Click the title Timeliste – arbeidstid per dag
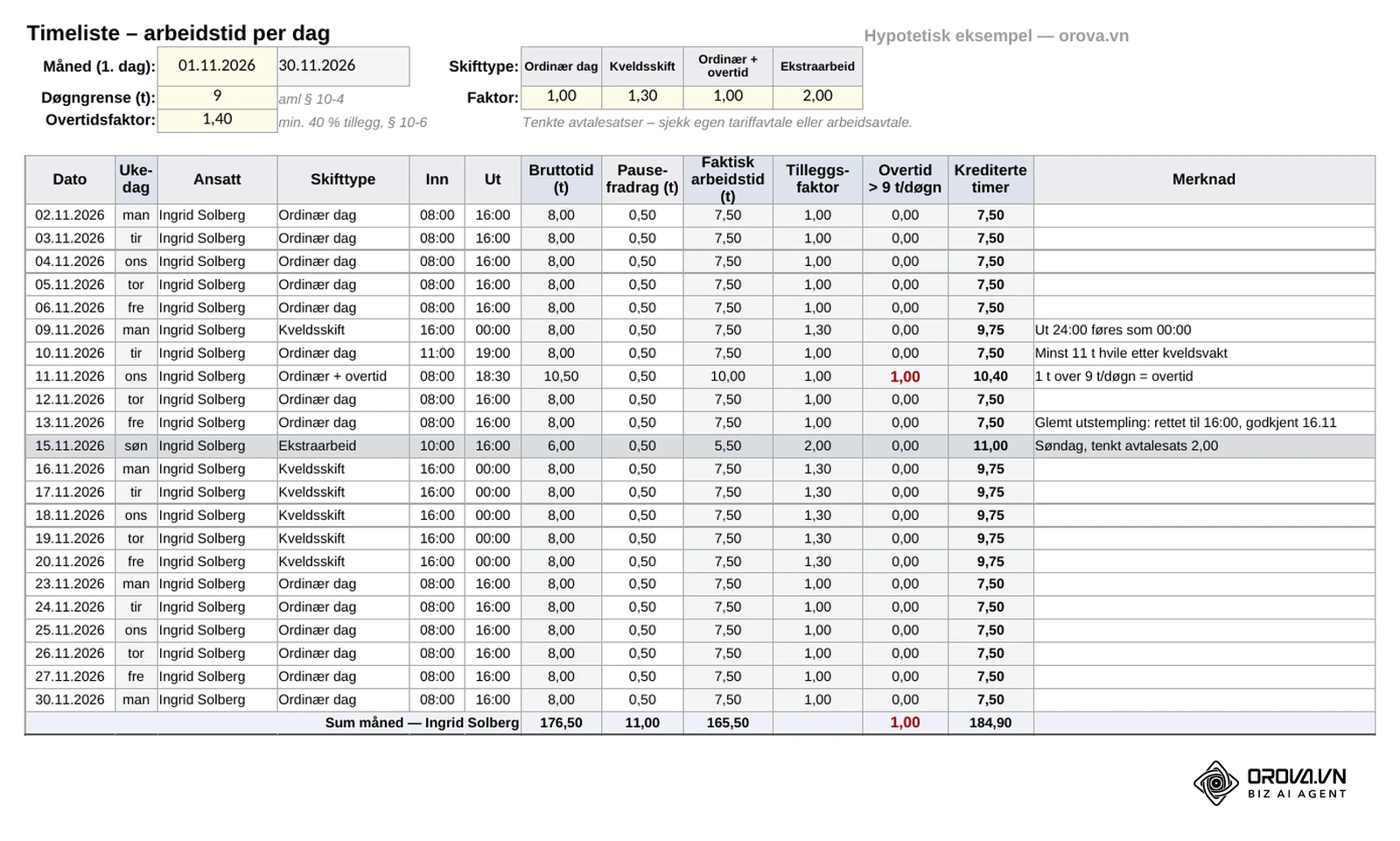The height and width of the screenshot is (841, 1400). click(178, 33)
